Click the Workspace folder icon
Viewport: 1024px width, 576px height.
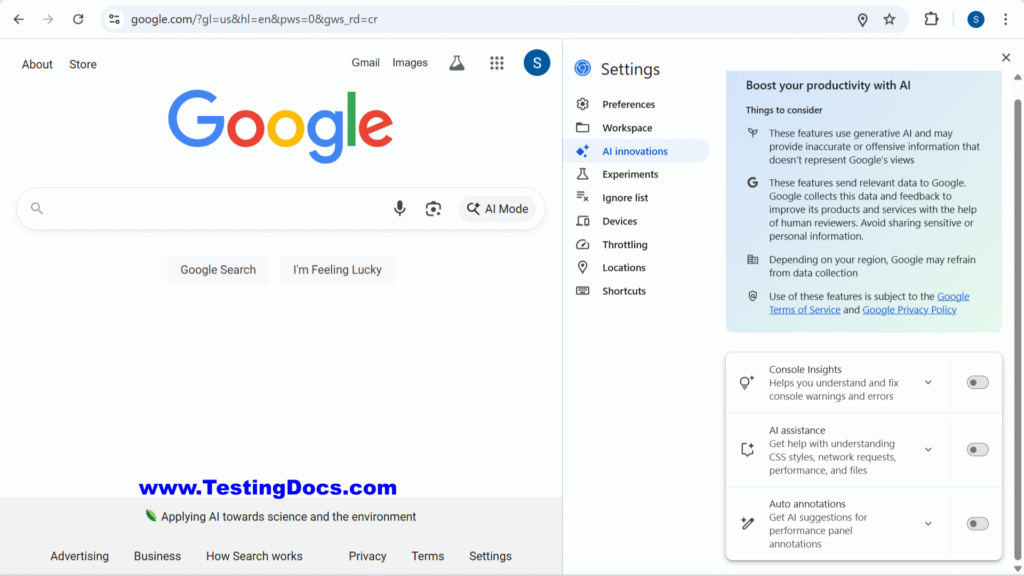tap(583, 127)
